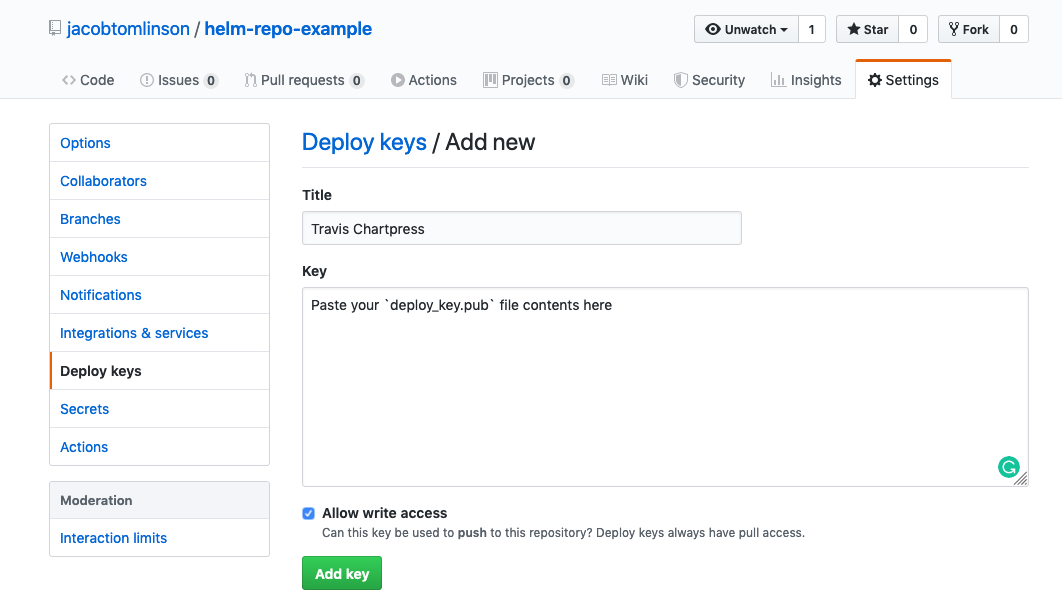Disable the Allow write access checkbox

[x=309, y=514]
